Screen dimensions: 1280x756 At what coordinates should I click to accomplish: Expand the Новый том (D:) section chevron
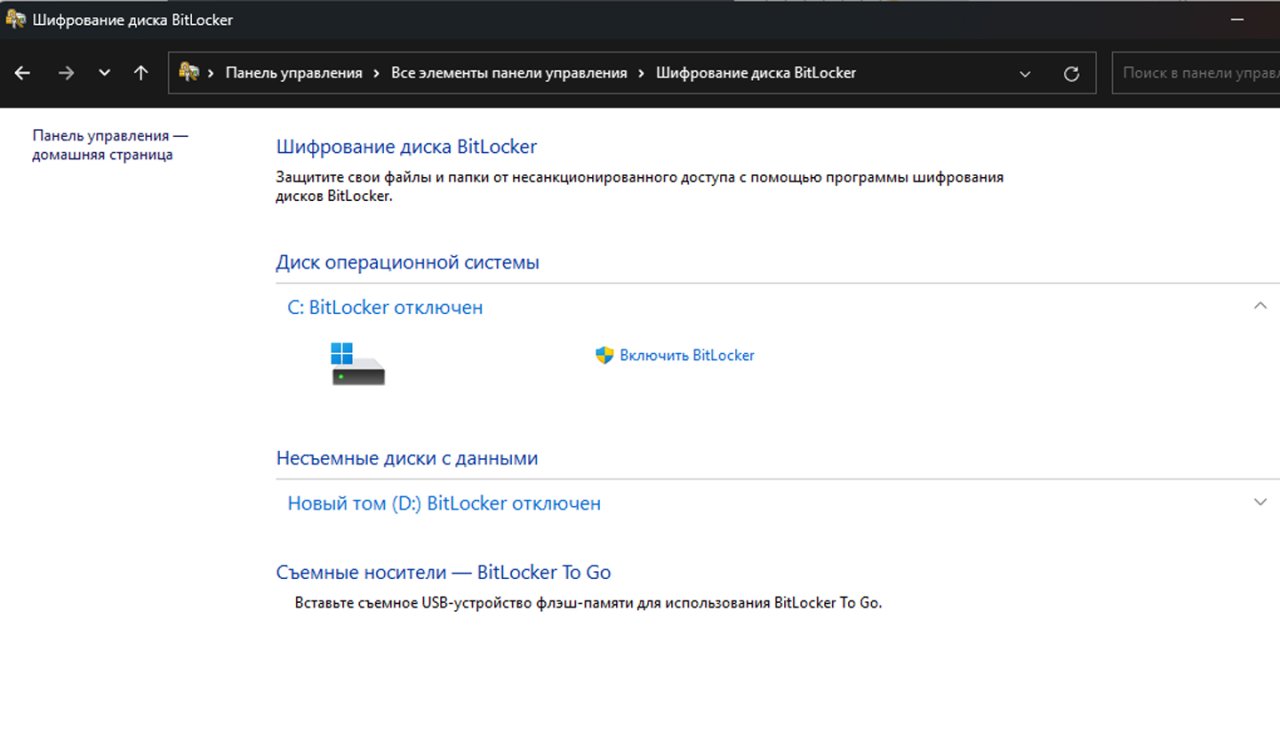[1260, 502]
